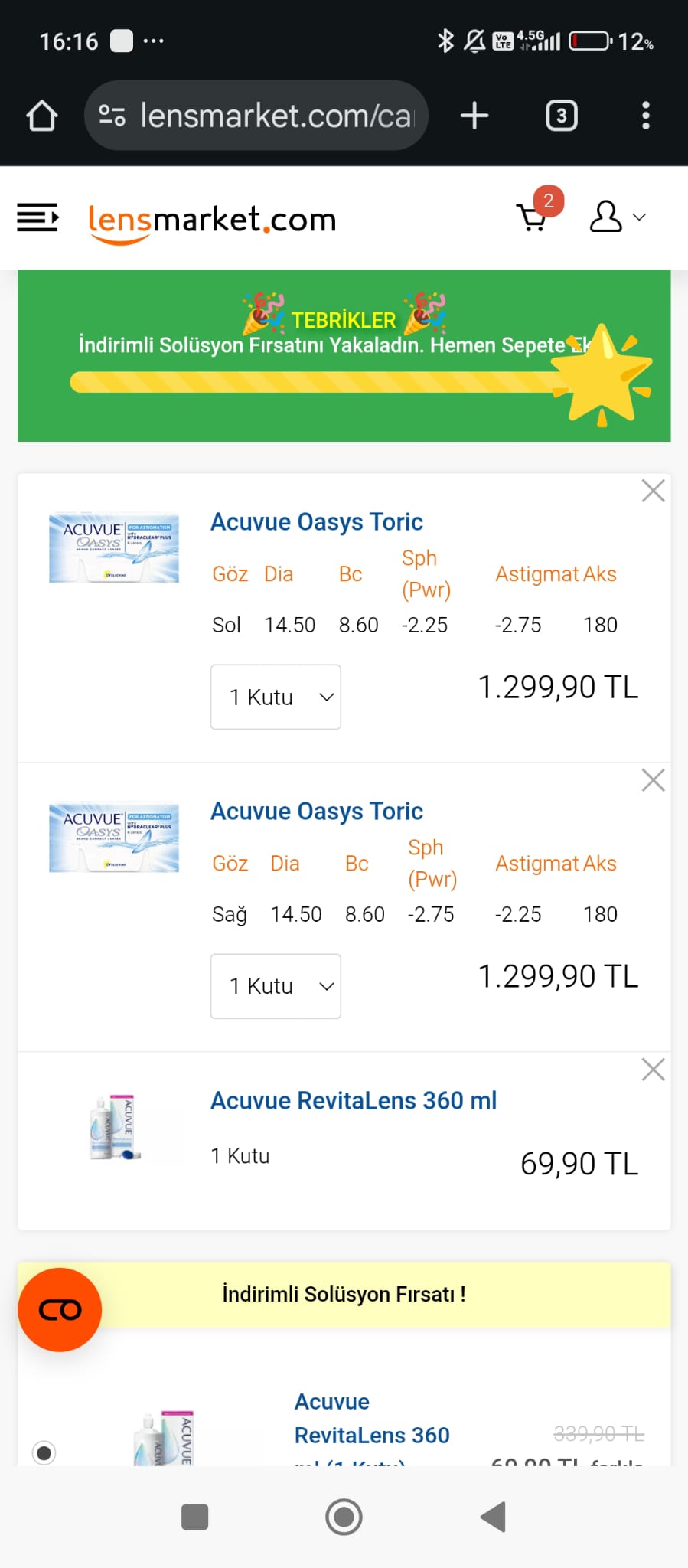The image size is (688, 1568).
Task: Open the first Acuvue Oasys Toric title
Action: [x=317, y=521]
